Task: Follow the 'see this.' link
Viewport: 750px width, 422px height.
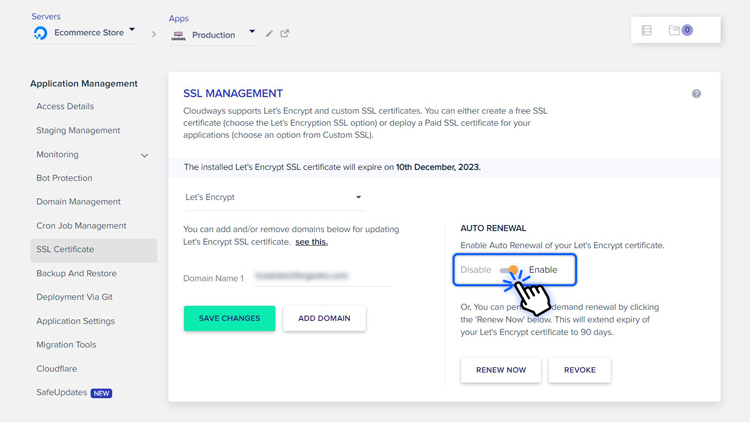Action: pyautogui.click(x=311, y=242)
